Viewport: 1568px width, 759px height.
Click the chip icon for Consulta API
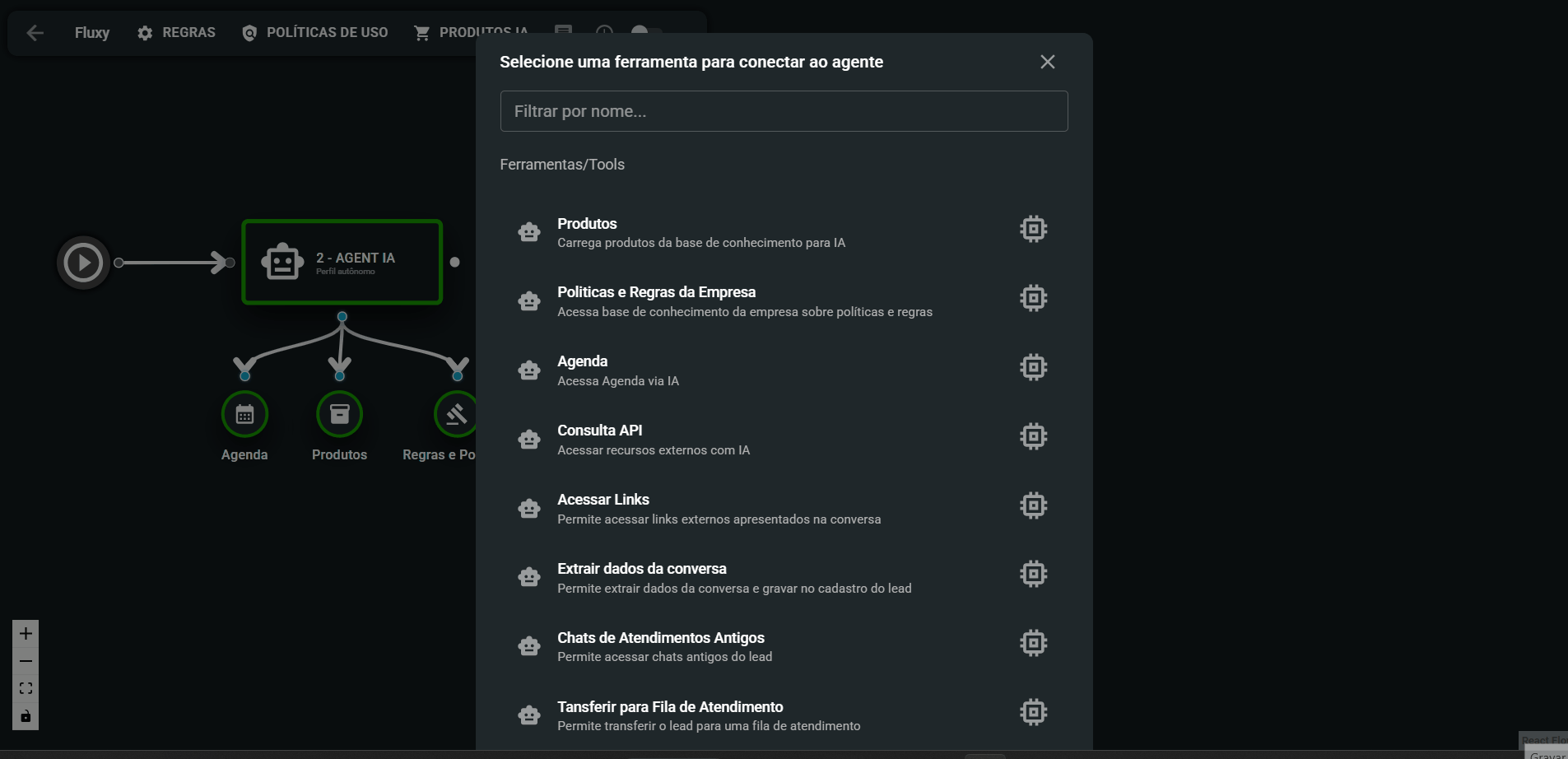tap(1033, 436)
